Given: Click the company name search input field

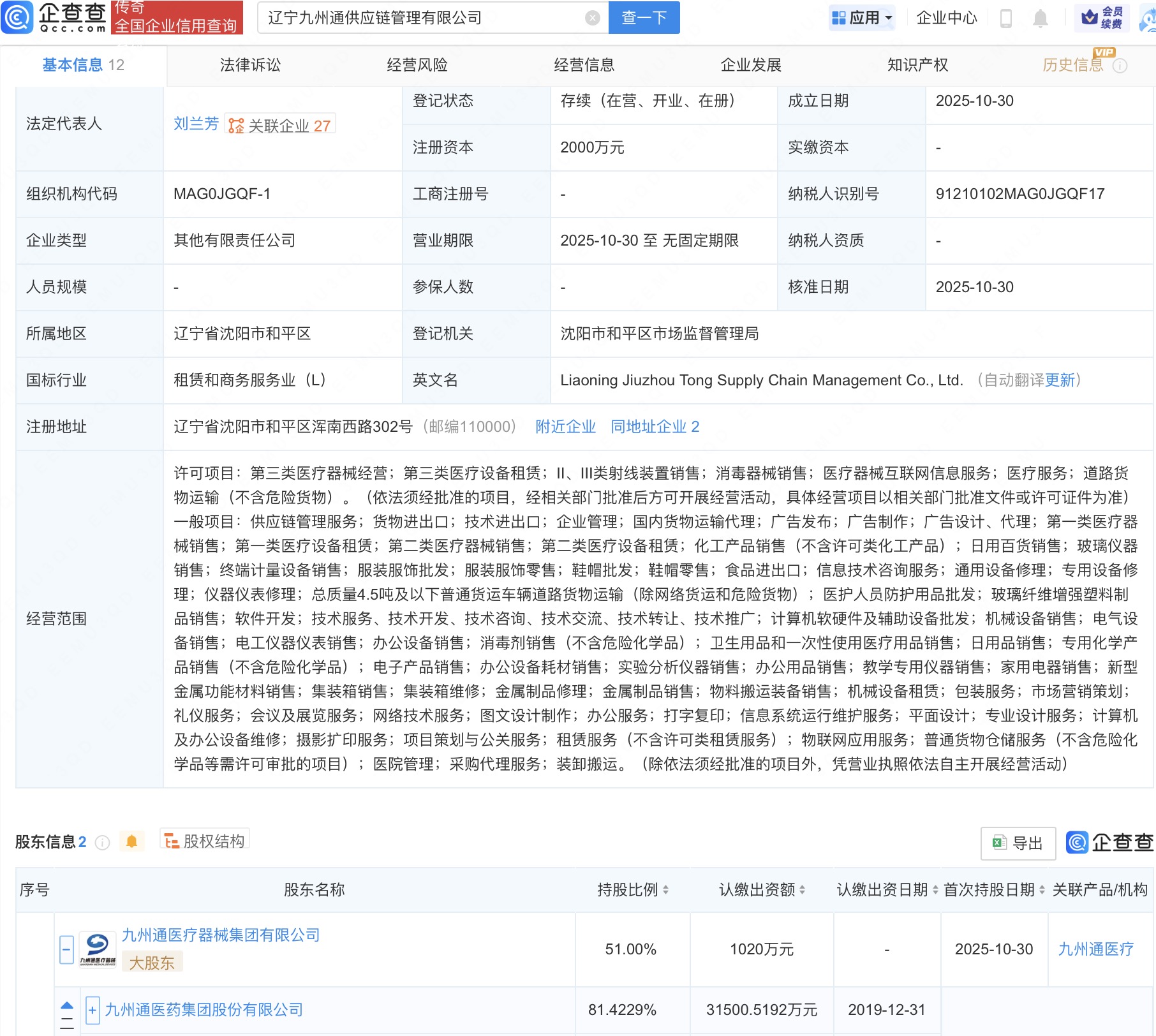Looking at the screenshot, I should (x=421, y=18).
